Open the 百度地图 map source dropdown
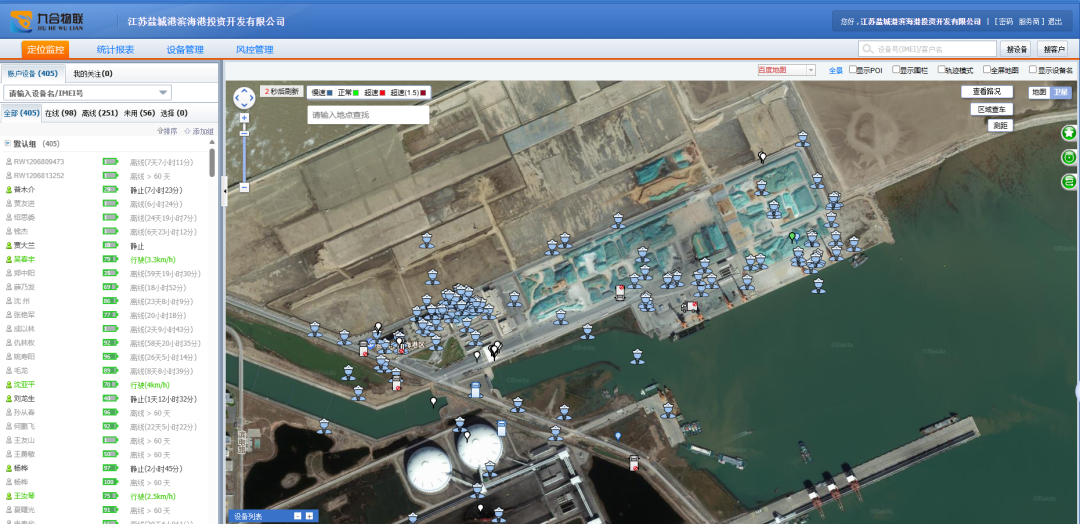This screenshot has height=524, width=1080. [786, 70]
